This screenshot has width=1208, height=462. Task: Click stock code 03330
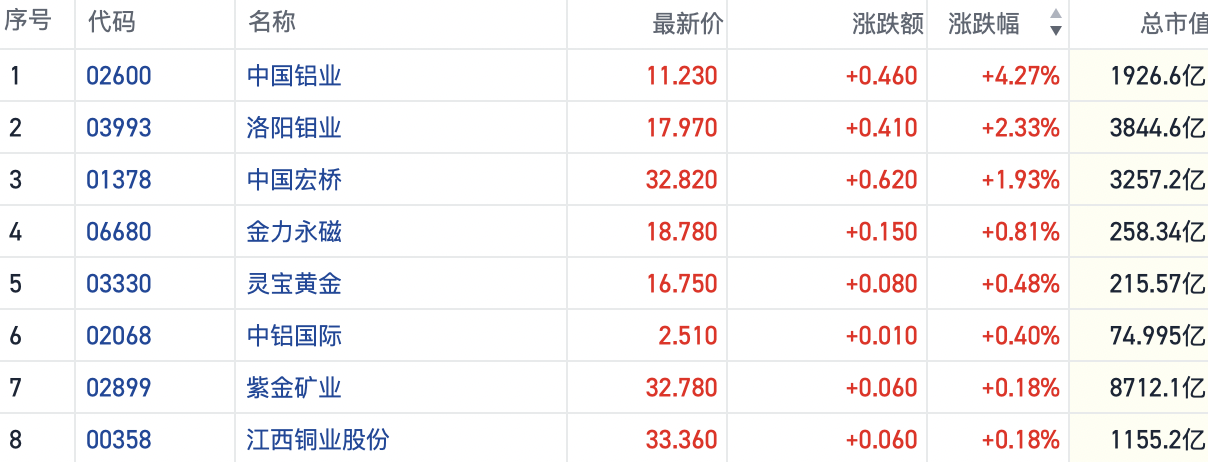pos(119,284)
